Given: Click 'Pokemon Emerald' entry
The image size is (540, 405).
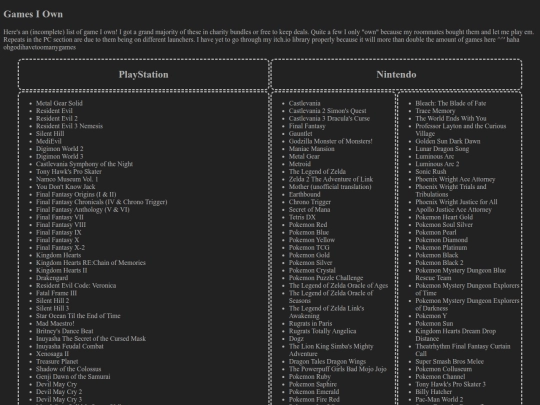Looking at the screenshot, I should (314, 392).
